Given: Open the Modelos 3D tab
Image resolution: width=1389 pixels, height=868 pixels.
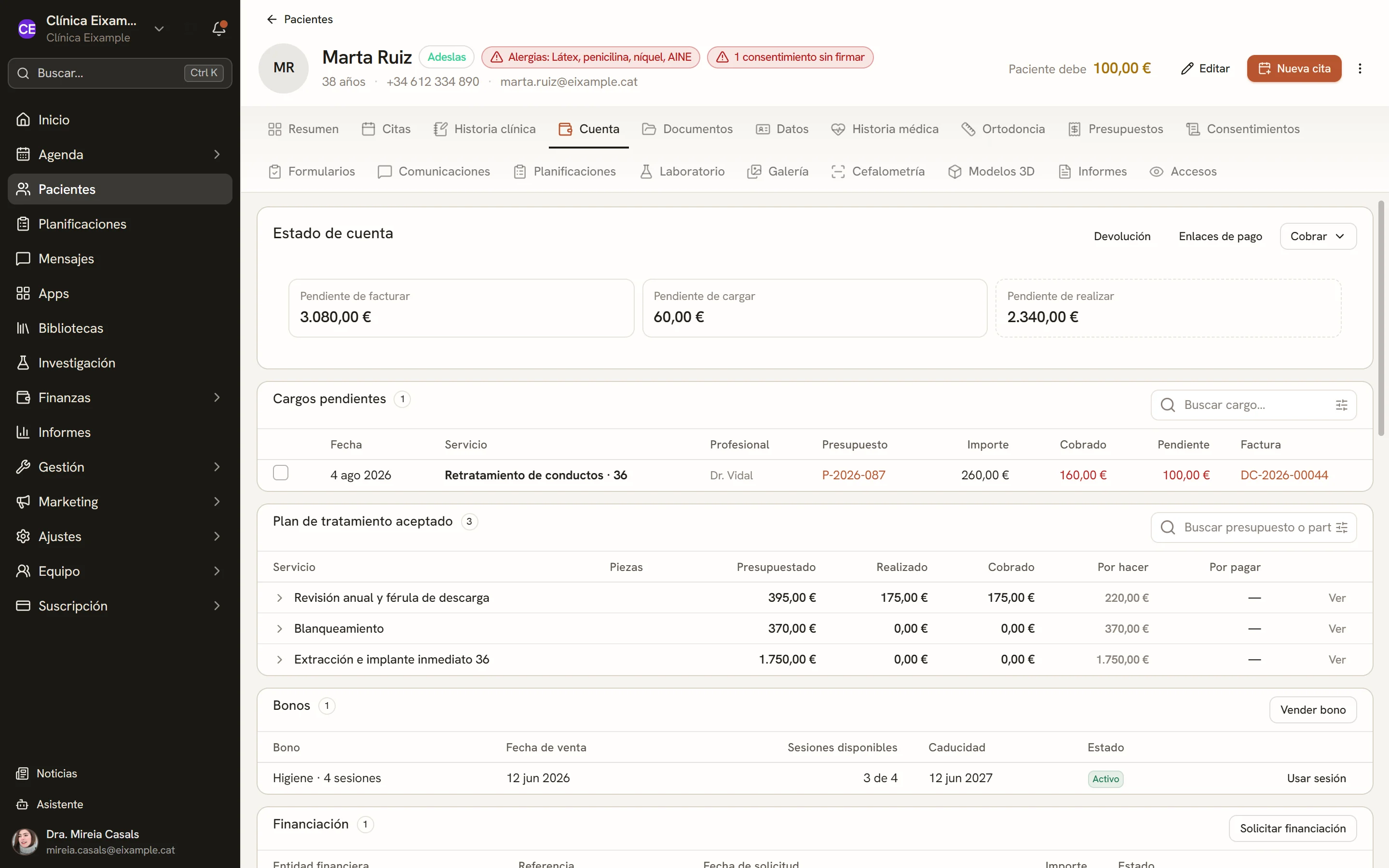Looking at the screenshot, I should [x=991, y=172].
